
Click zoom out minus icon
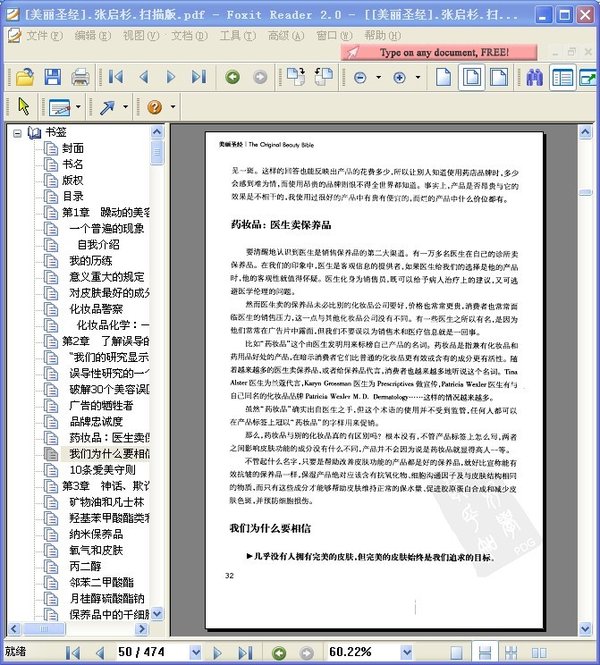tap(360, 78)
